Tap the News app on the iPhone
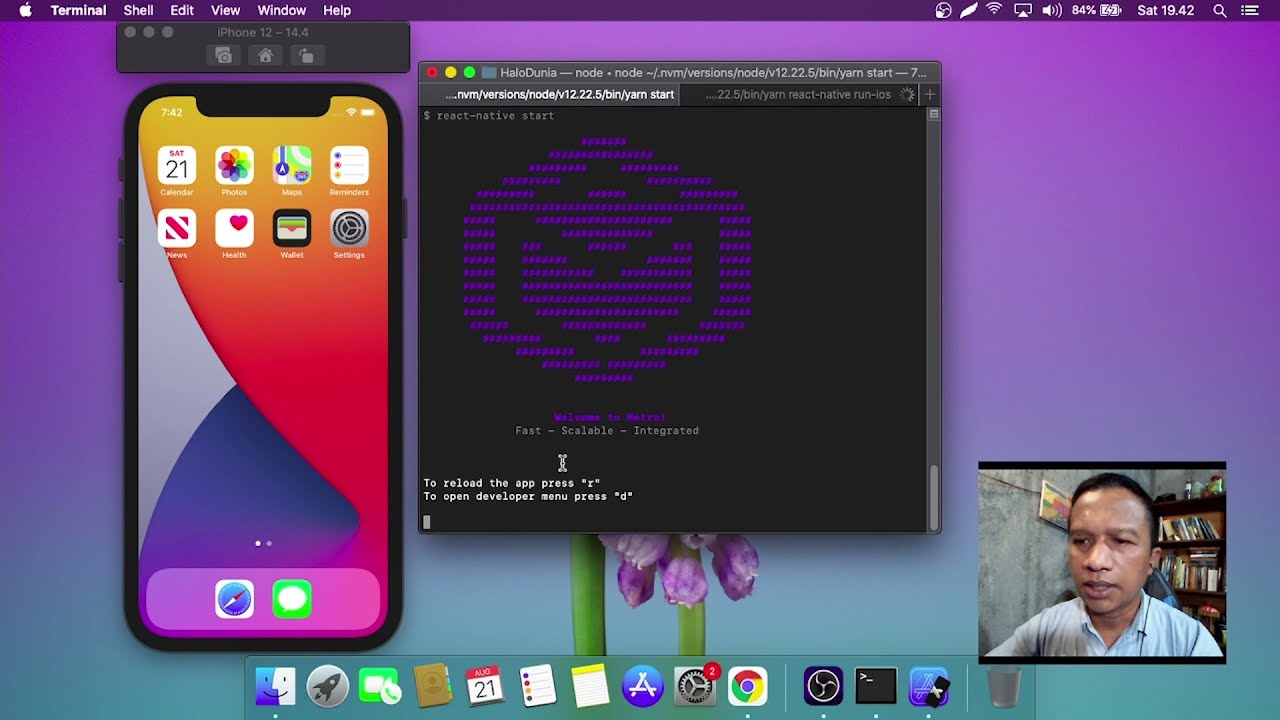The height and width of the screenshot is (720, 1280). tap(176, 229)
